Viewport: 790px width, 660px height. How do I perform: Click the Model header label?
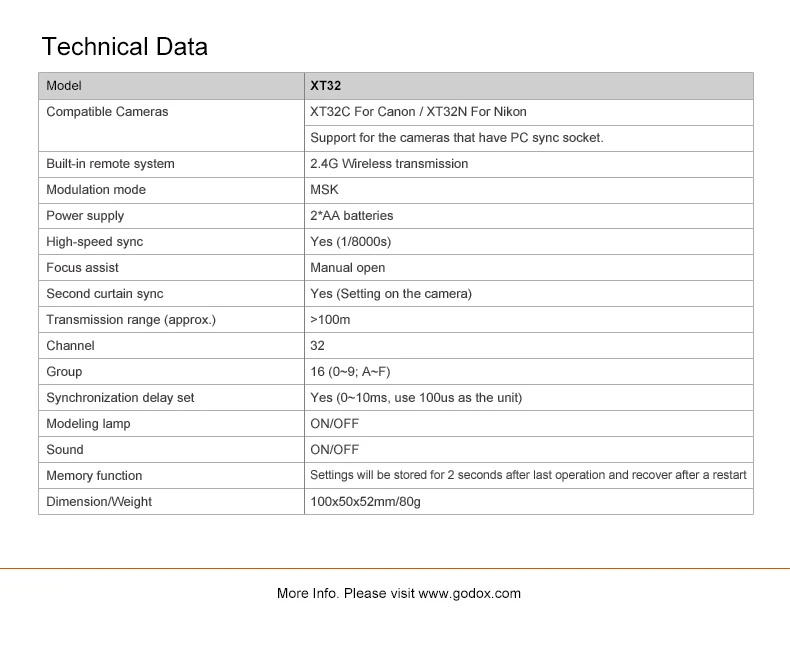tap(63, 86)
